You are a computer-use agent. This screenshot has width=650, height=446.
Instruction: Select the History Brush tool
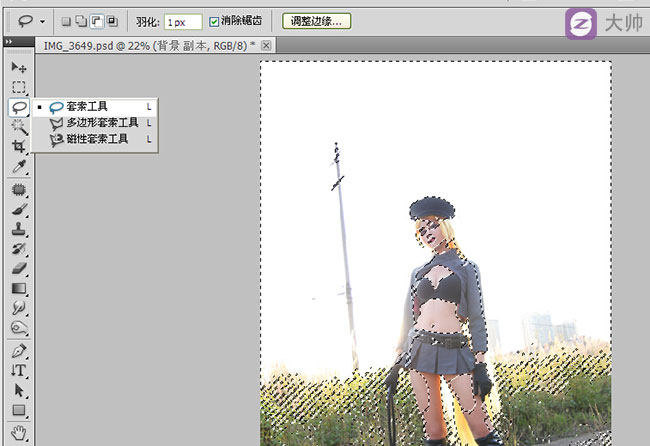[x=19, y=249]
